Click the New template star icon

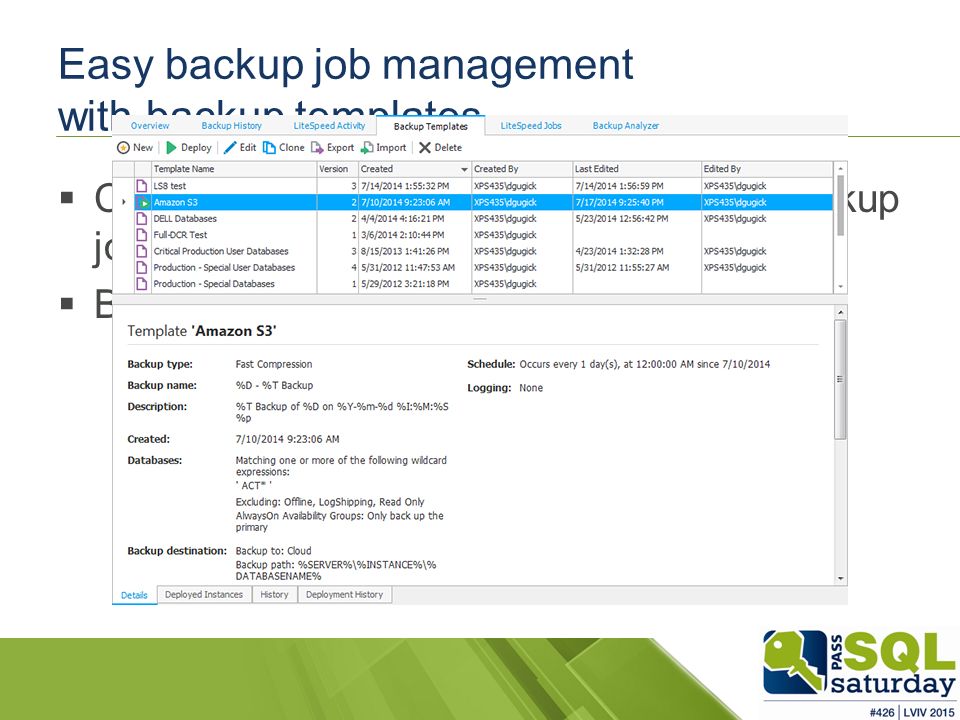123,148
